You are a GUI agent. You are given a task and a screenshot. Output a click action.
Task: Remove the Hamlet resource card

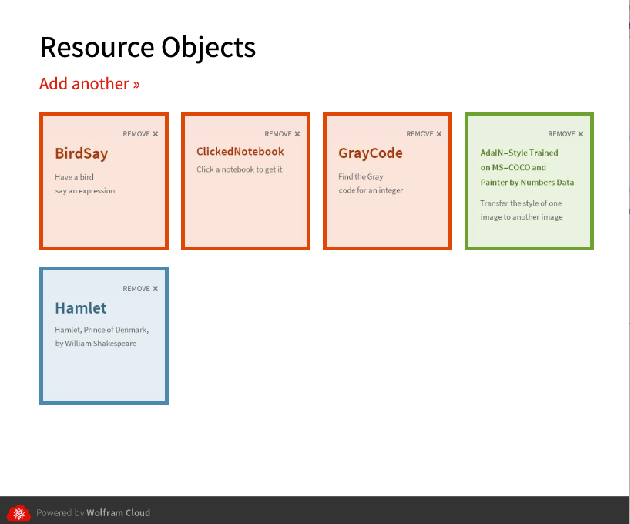click(140, 288)
